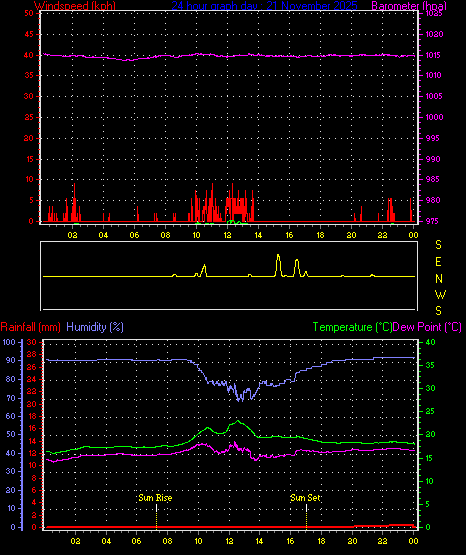Click the 12 hour label below the windspeed graph
The image size is (466, 555).
click(228, 235)
